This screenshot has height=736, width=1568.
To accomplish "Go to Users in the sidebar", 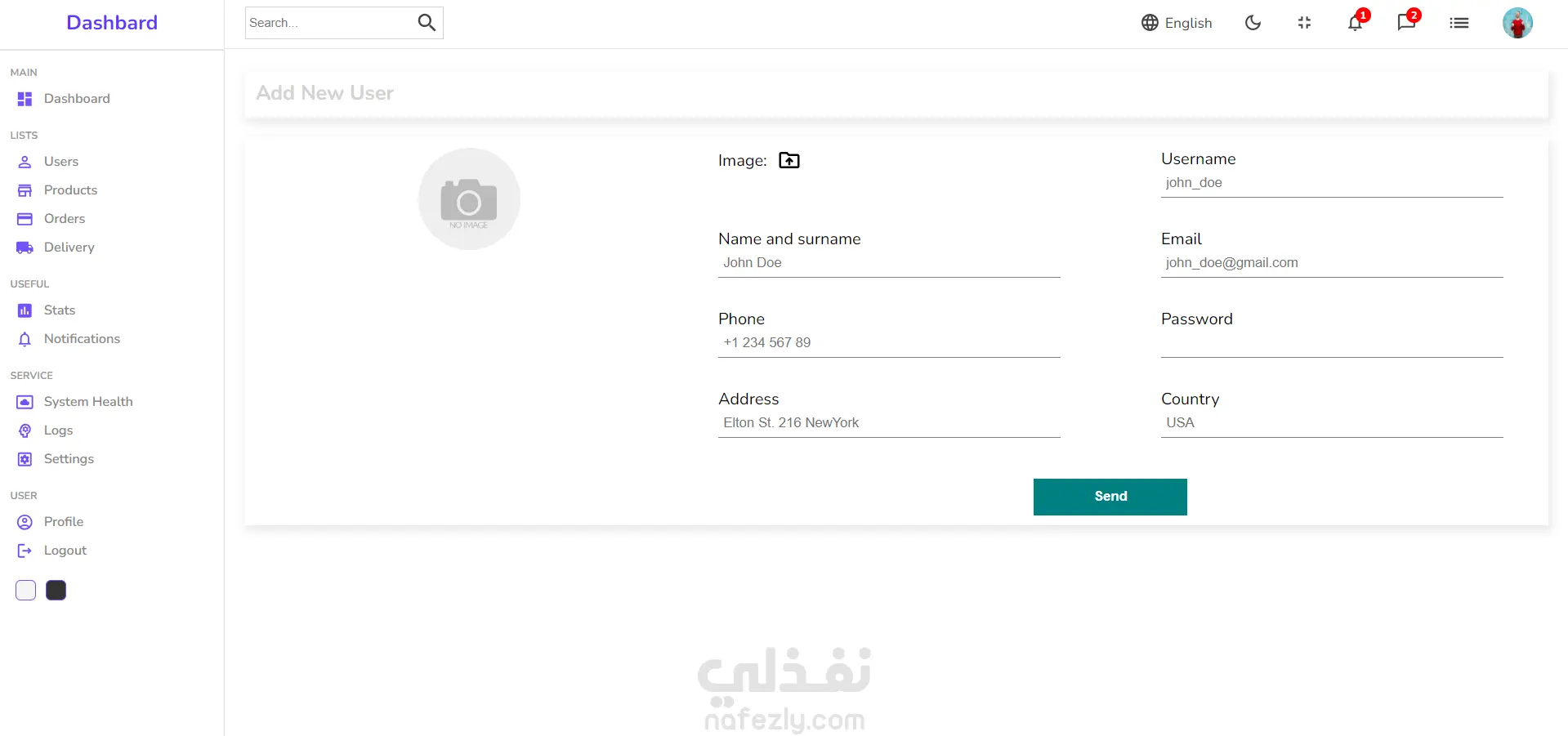I will [x=61, y=162].
